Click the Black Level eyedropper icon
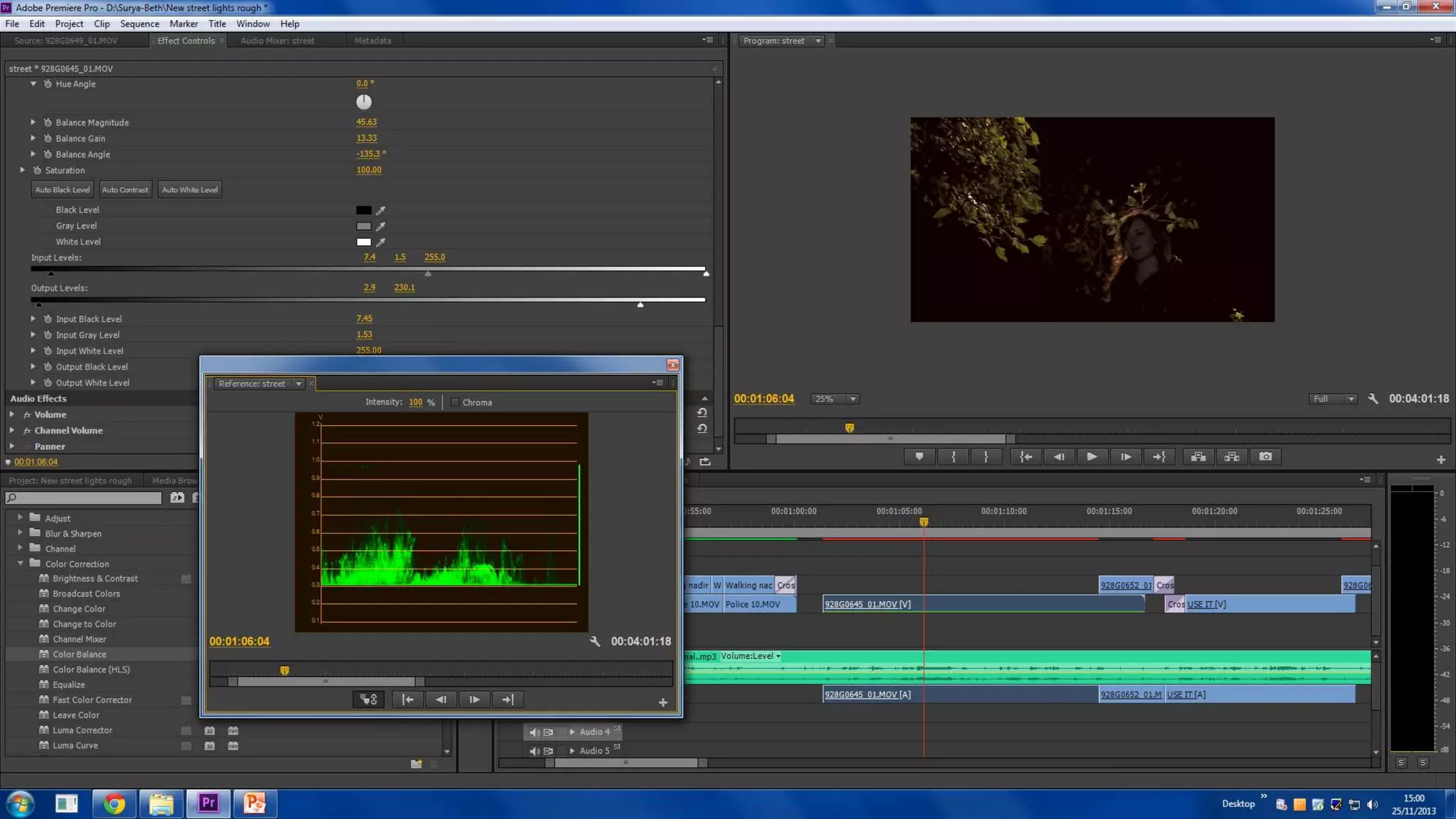 point(381,210)
